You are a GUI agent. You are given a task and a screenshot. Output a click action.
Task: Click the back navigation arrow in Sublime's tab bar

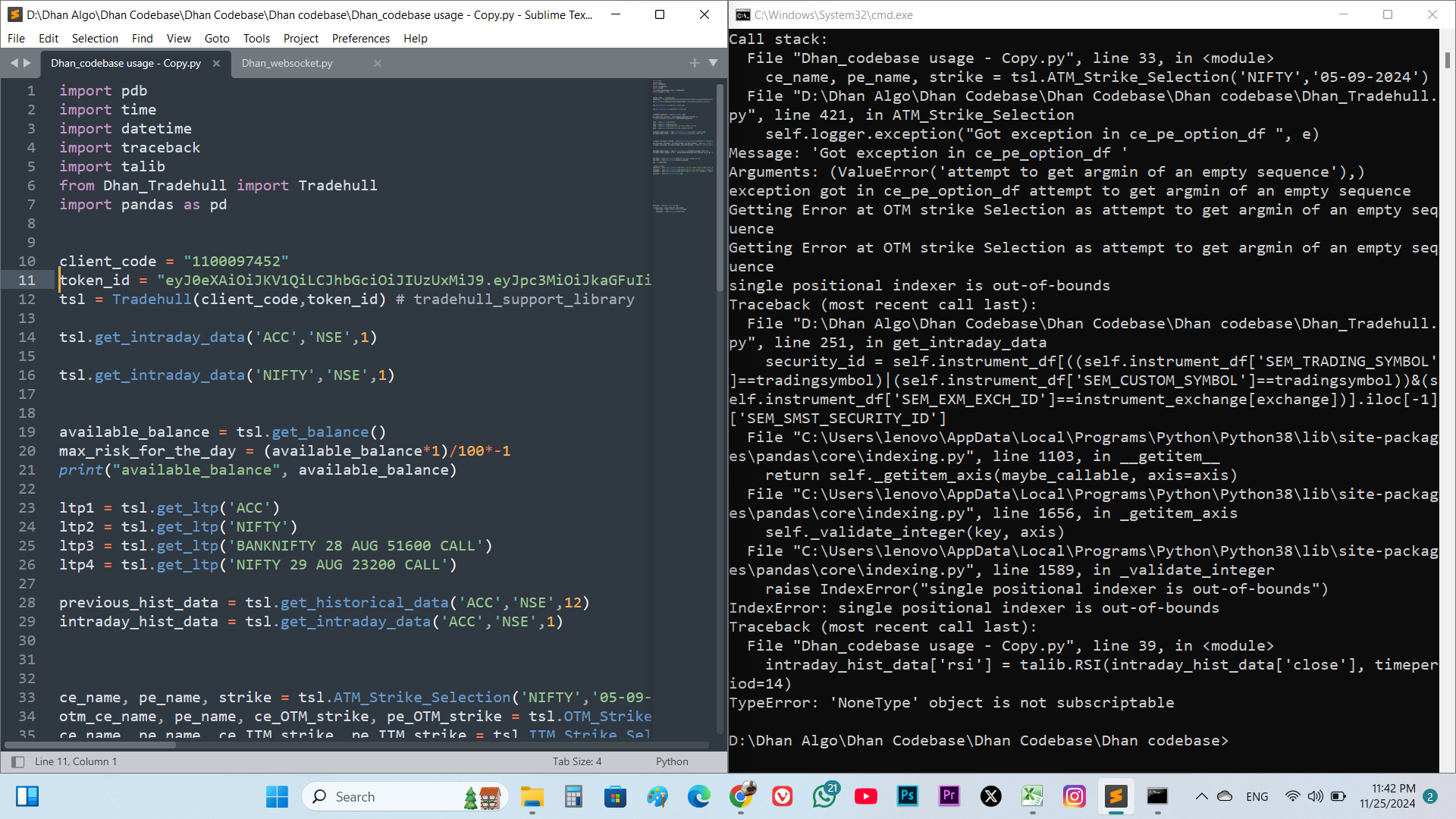tap(14, 64)
